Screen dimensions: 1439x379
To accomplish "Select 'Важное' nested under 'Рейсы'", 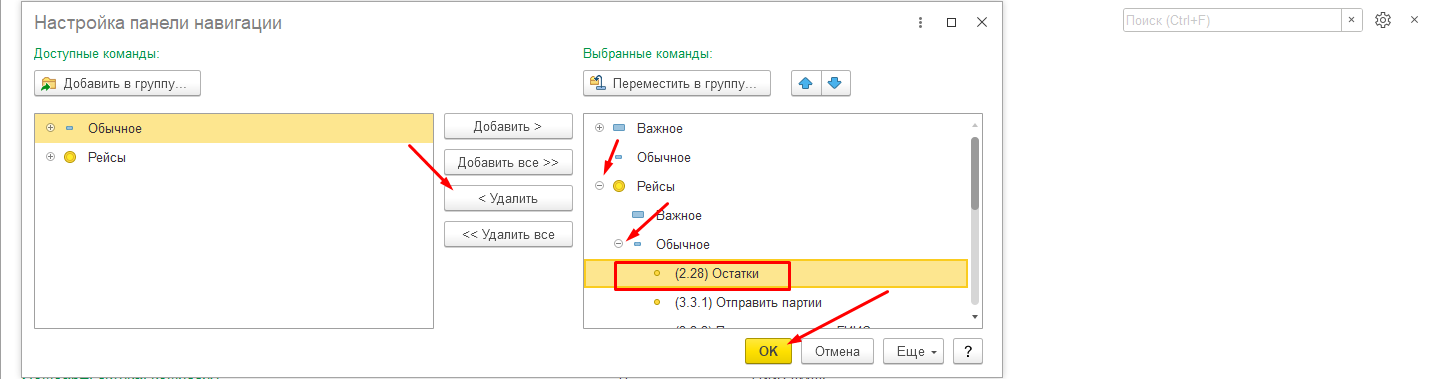I will tap(776, 215).
